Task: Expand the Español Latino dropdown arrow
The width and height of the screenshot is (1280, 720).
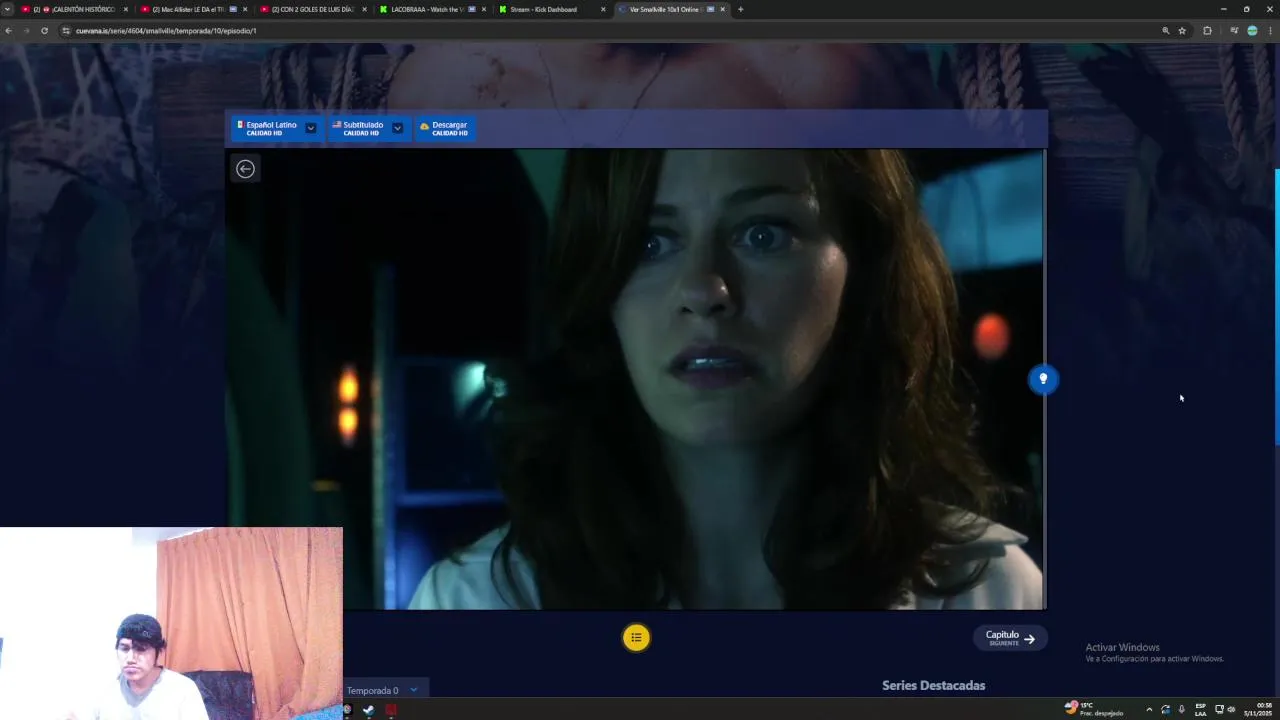Action: click(311, 128)
